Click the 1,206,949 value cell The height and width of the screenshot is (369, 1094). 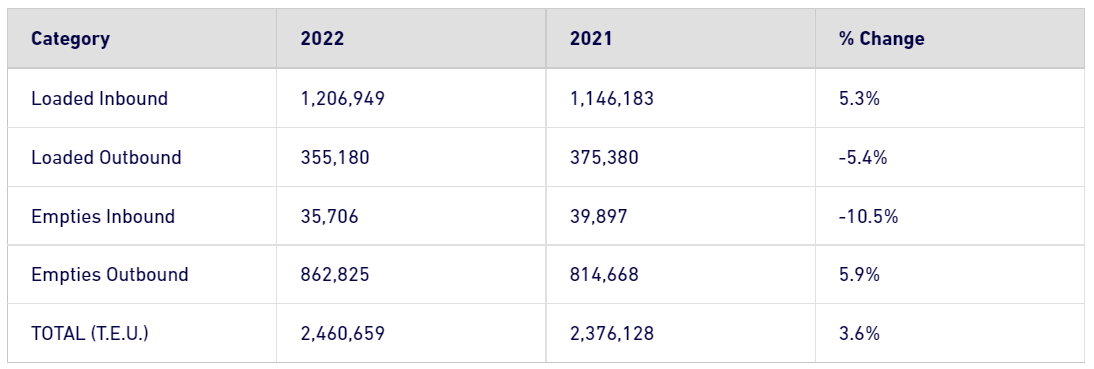click(343, 98)
